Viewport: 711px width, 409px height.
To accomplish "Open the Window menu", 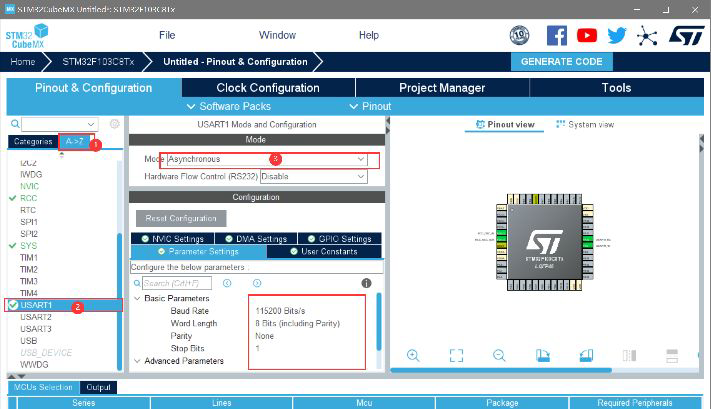I will coord(277,35).
